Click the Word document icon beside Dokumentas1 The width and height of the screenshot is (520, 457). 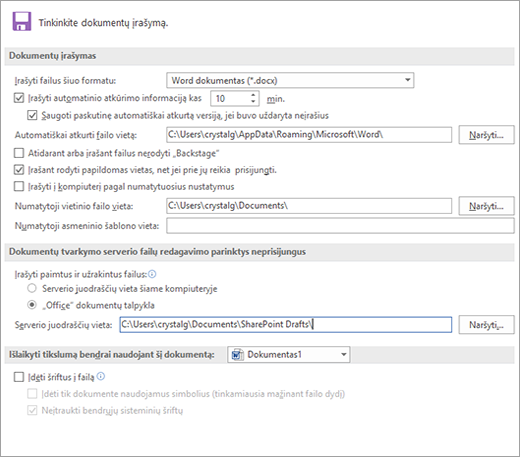(x=237, y=354)
